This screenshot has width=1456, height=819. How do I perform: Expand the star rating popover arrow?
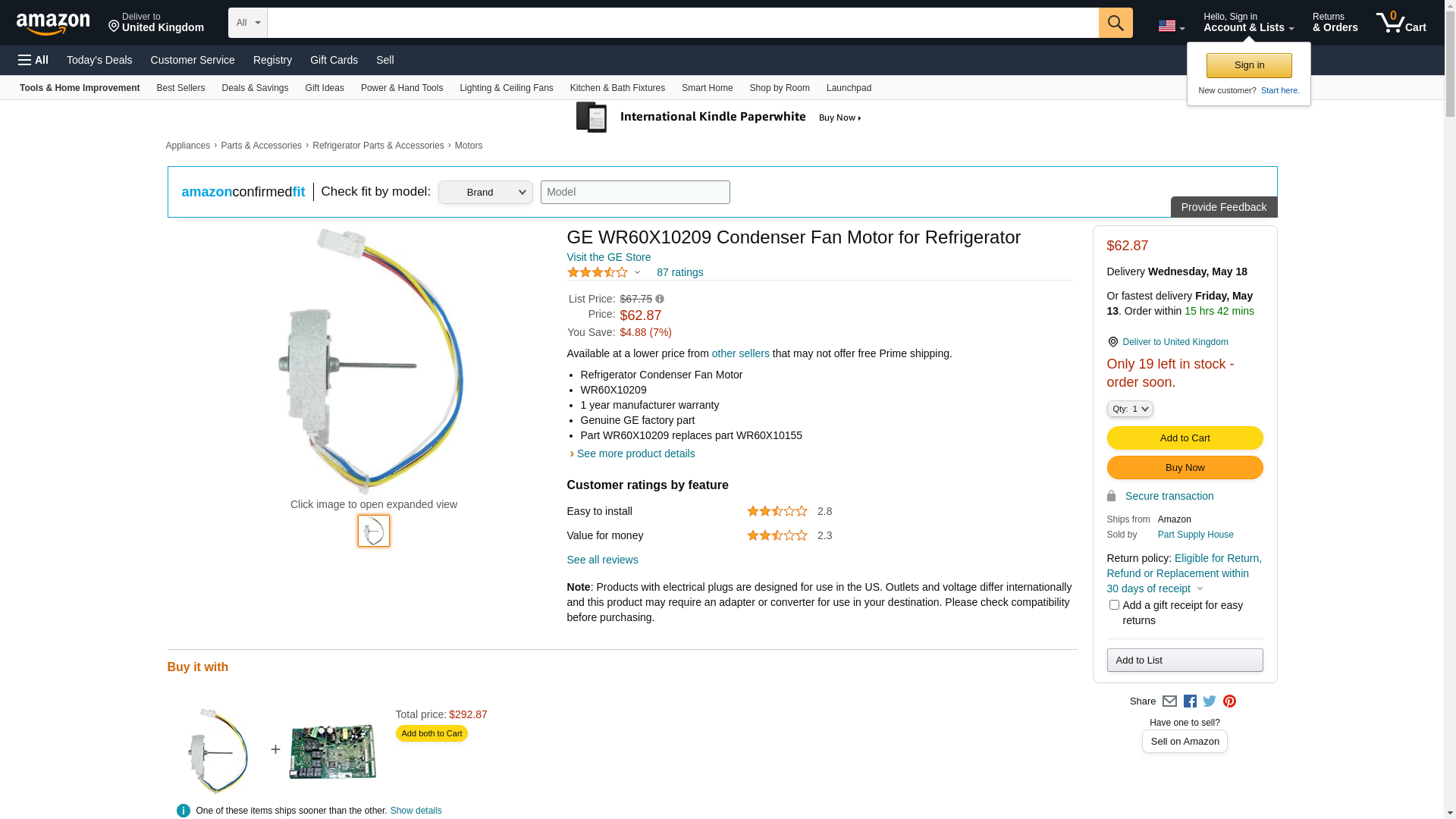(637, 272)
